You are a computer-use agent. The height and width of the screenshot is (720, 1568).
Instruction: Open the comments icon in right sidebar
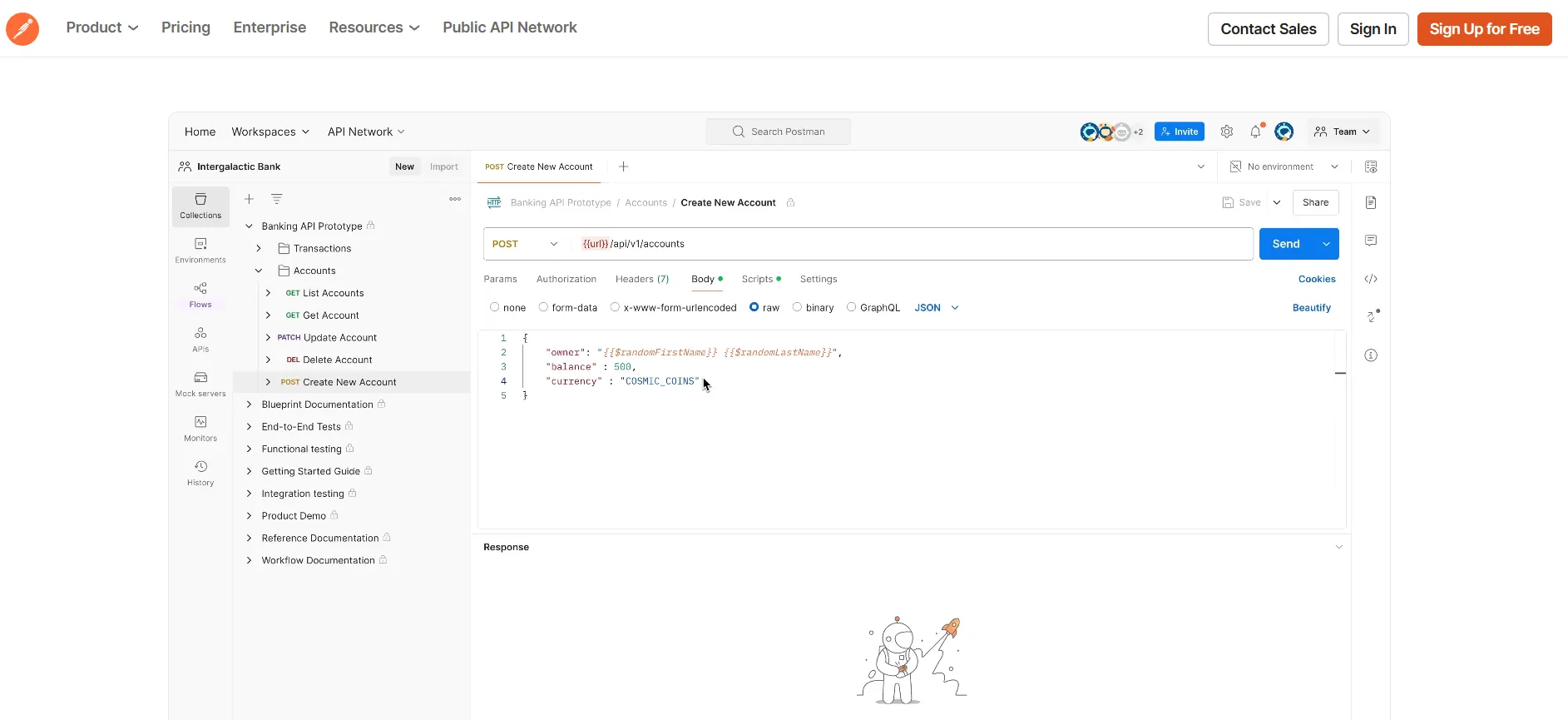tap(1371, 241)
